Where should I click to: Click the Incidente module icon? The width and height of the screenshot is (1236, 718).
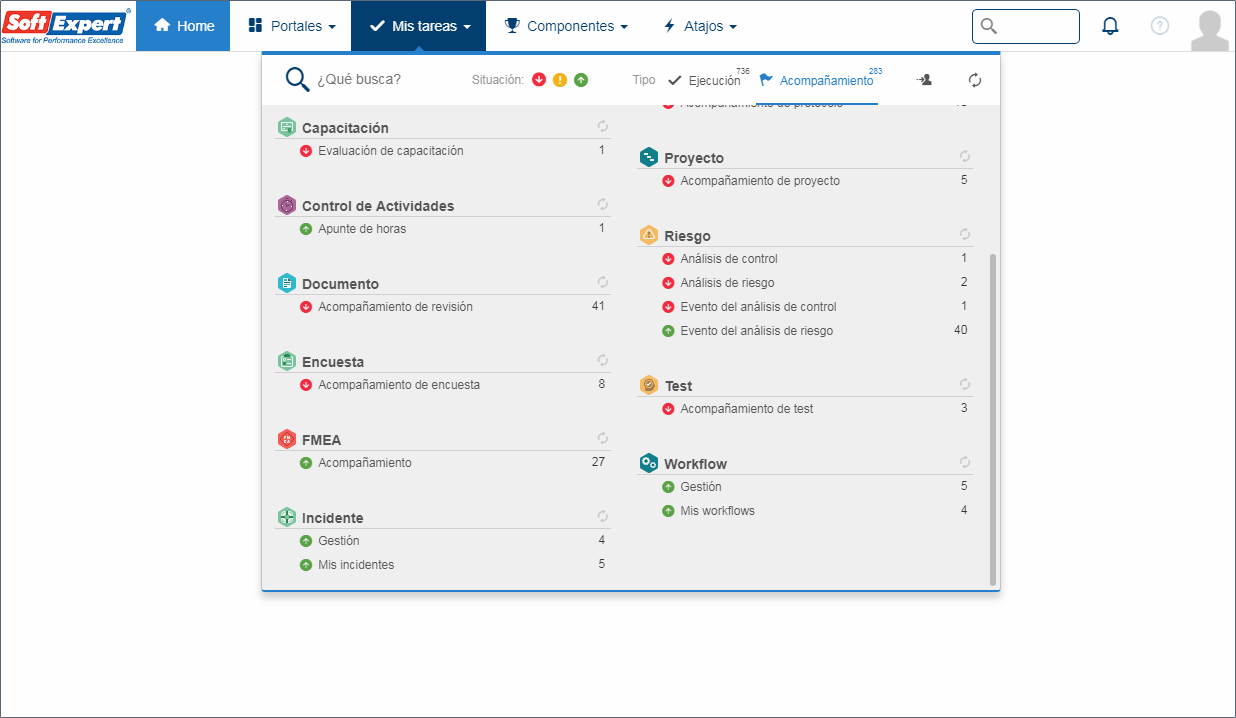coord(287,517)
